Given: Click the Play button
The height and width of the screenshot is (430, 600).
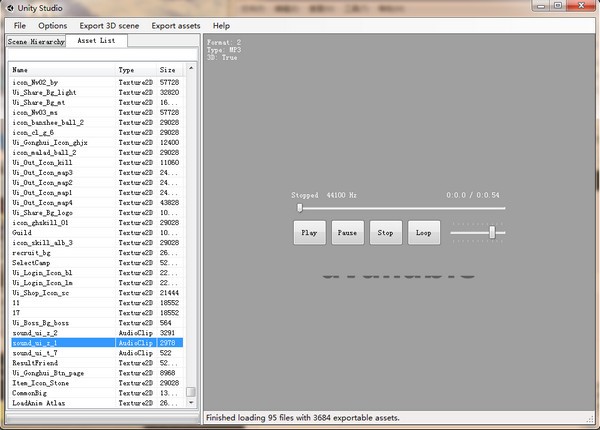Looking at the screenshot, I should pos(310,233).
